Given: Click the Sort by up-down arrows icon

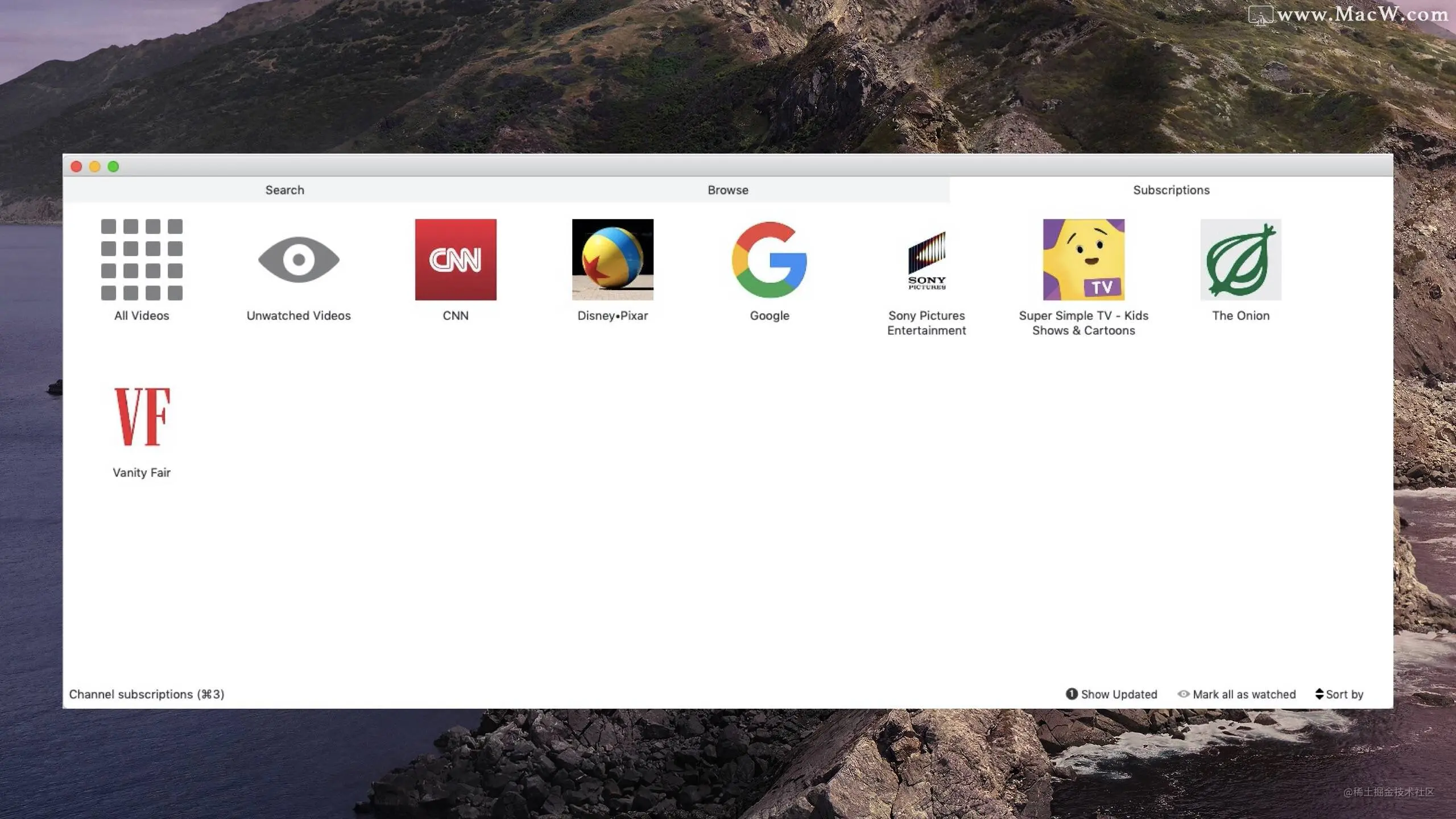Looking at the screenshot, I should click(x=1319, y=694).
